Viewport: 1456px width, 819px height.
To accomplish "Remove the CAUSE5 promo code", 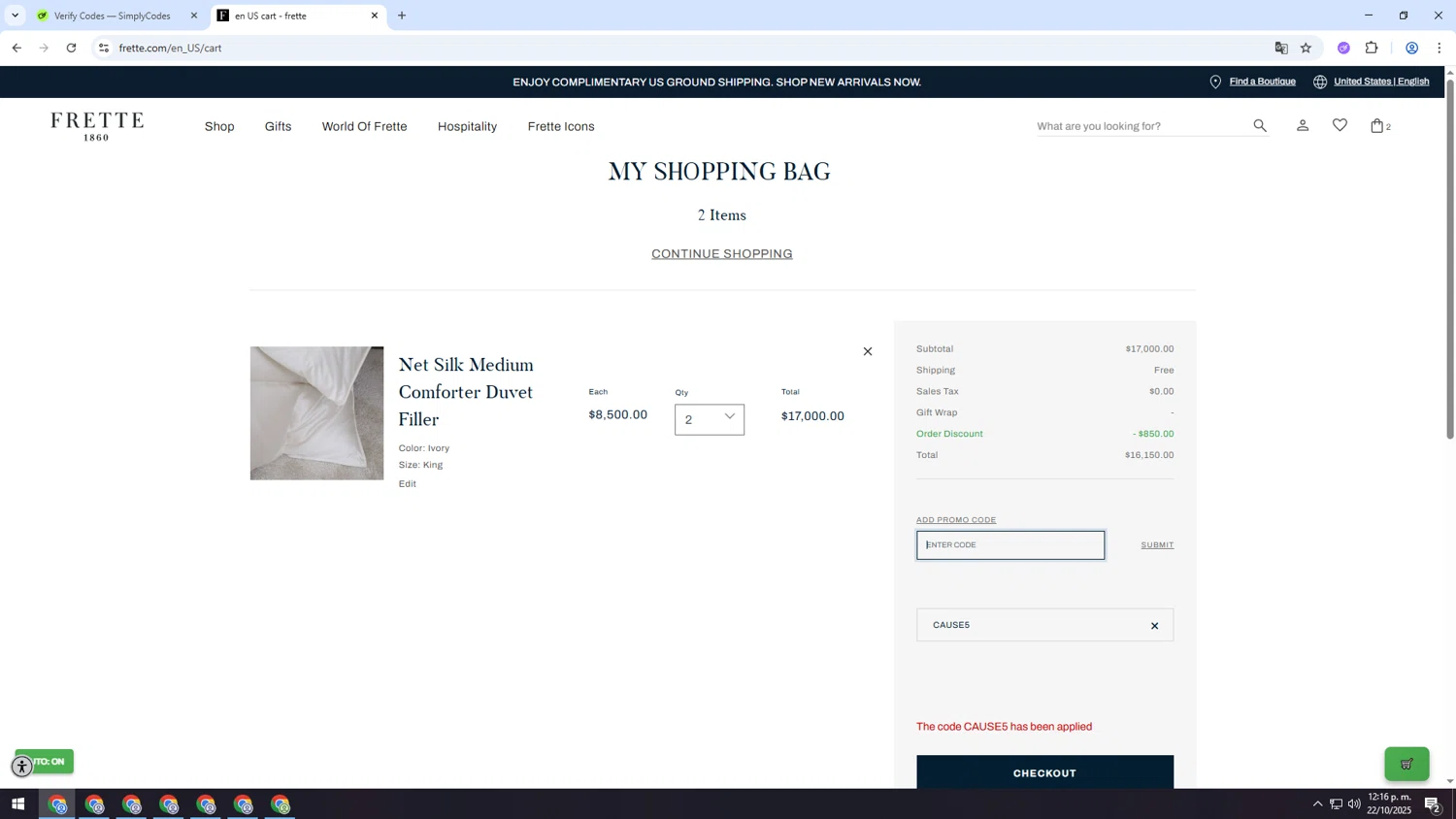I will pyautogui.click(x=1154, y=626).
